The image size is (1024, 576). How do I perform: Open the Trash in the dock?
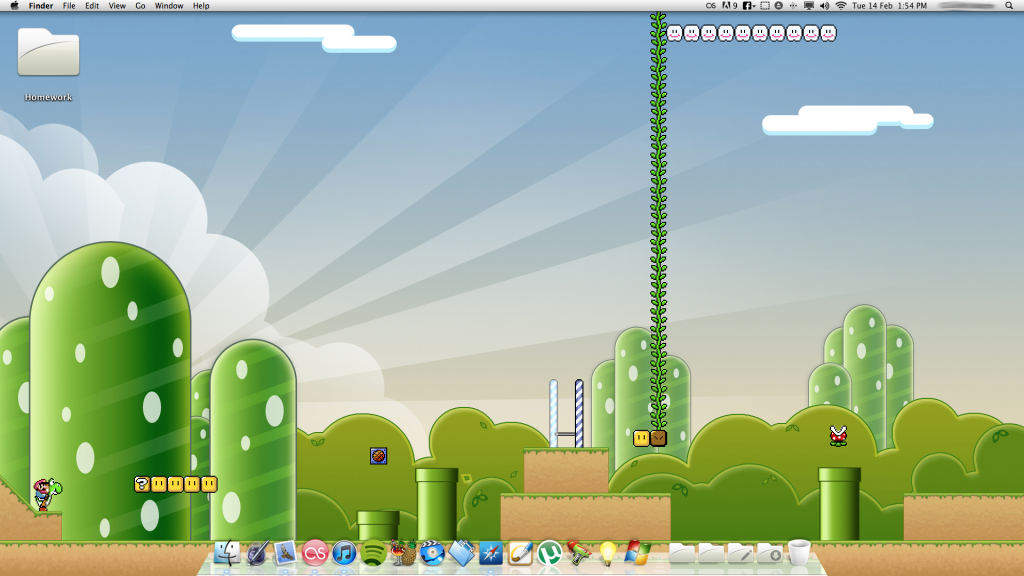[799, 553]
